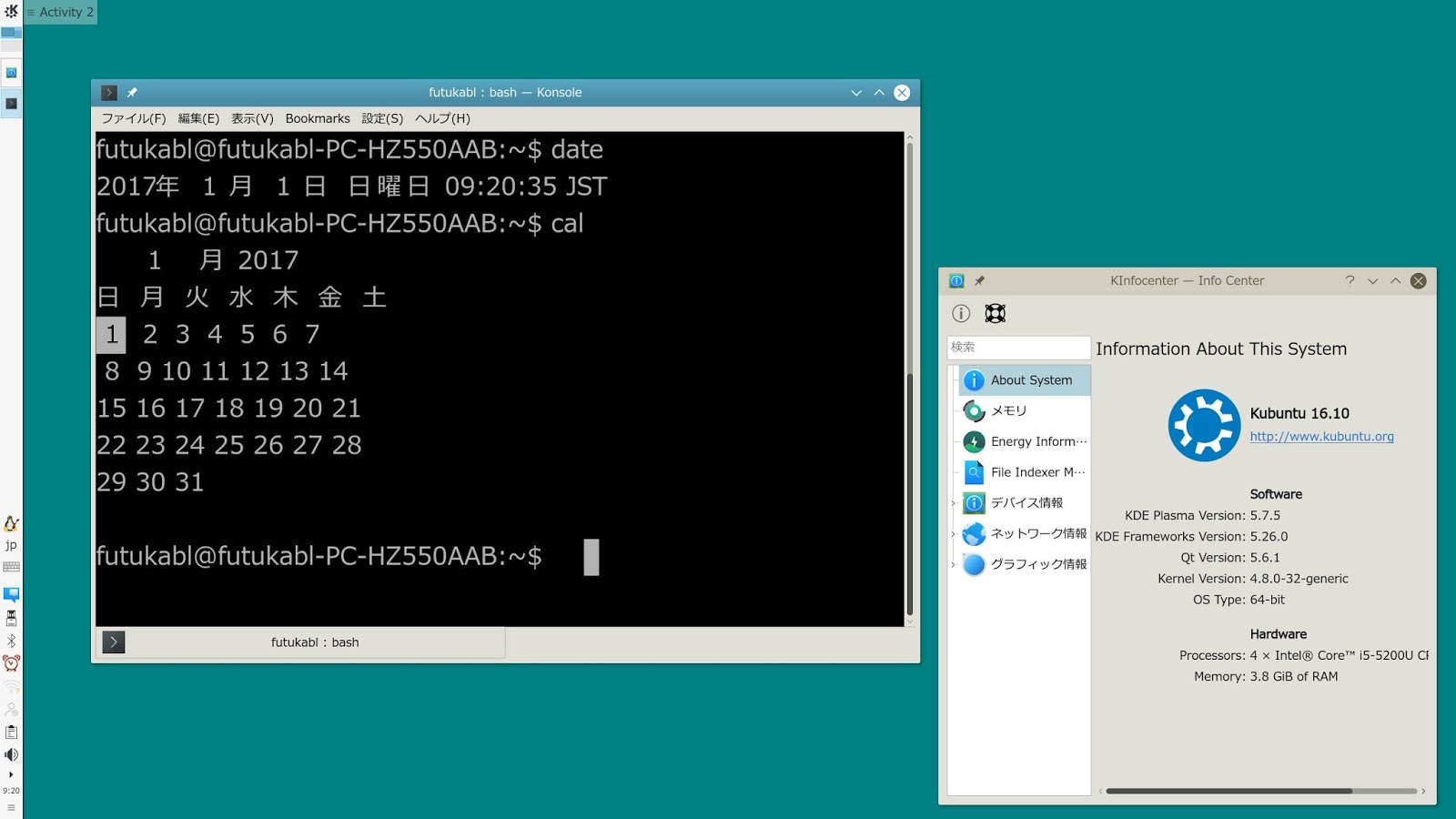Click the 9:20 panel clock
The width and height of the screenshot is (1456, 819).
pyautogui.click(x=11, y=791)
